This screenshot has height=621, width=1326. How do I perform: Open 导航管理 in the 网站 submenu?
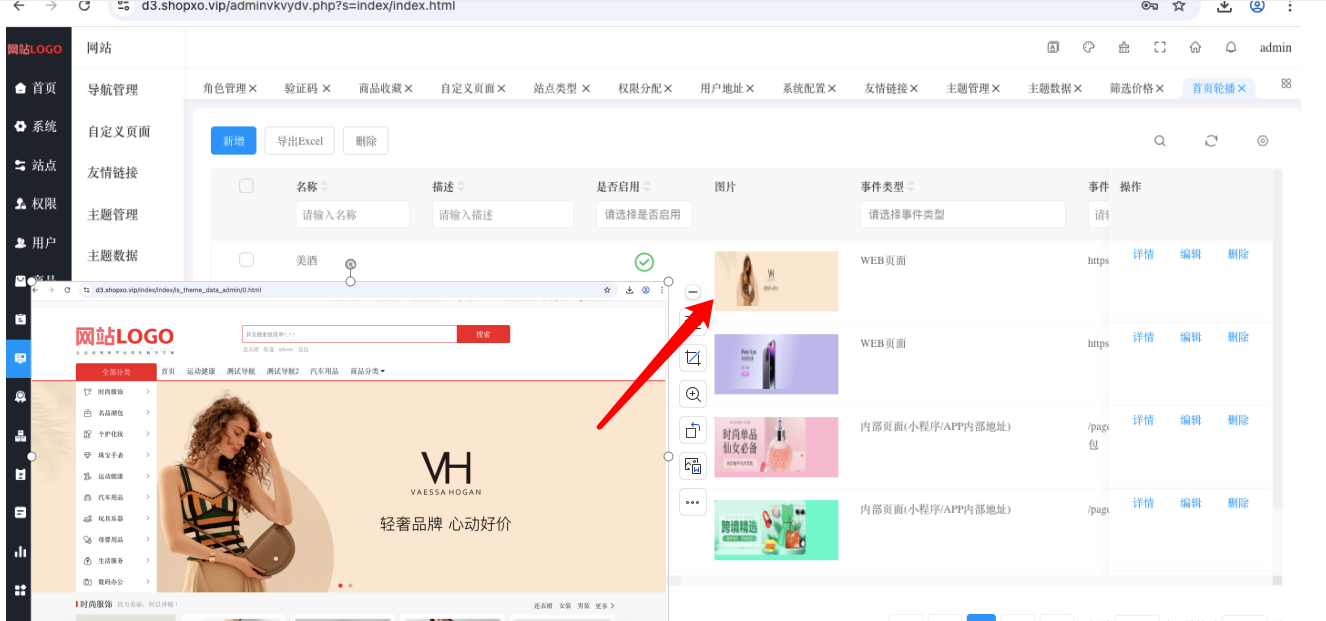coord(113,90)
